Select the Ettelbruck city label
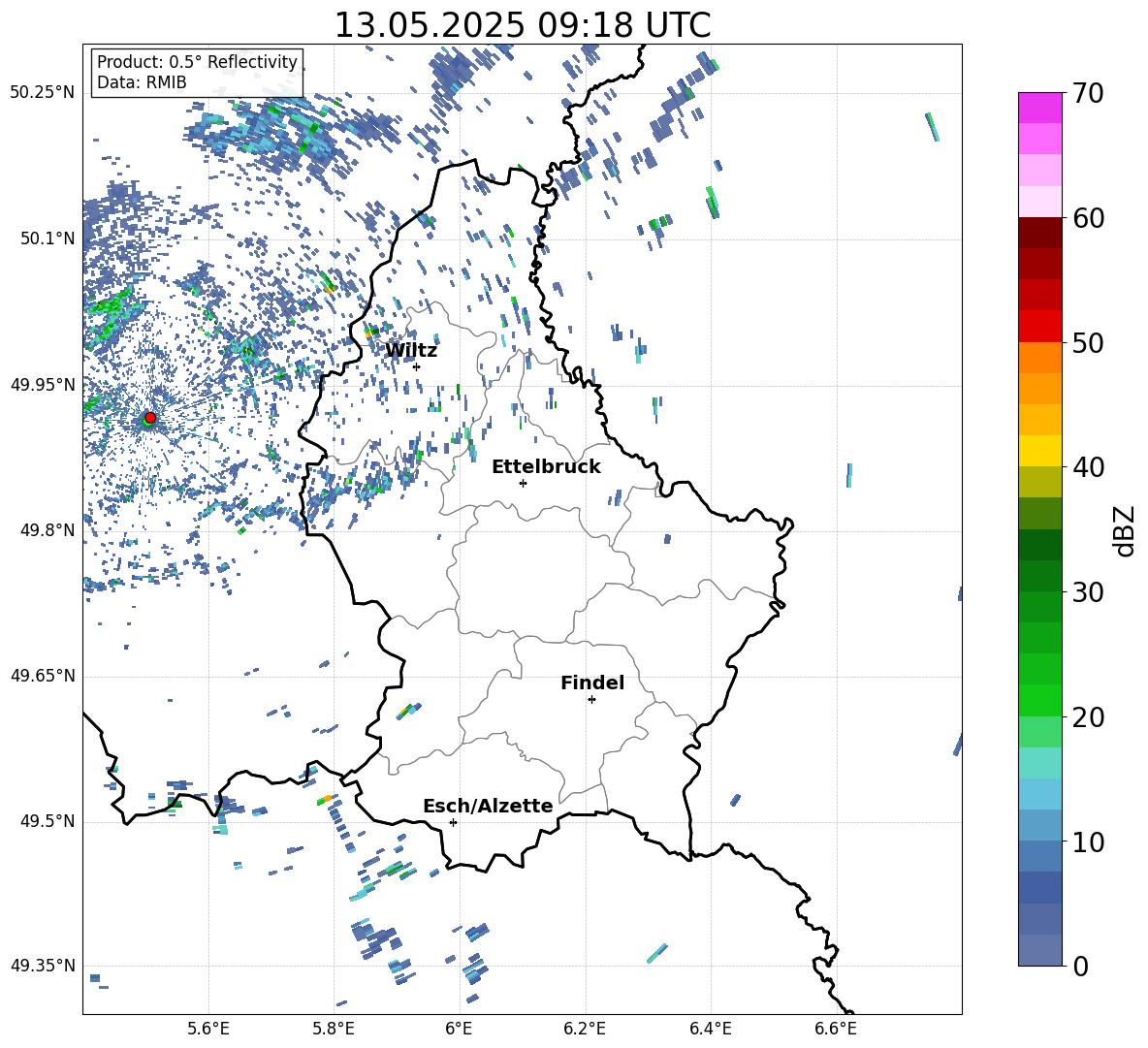The height and width of the screenshot is (1048, 1148). click(x=546, y=467)
